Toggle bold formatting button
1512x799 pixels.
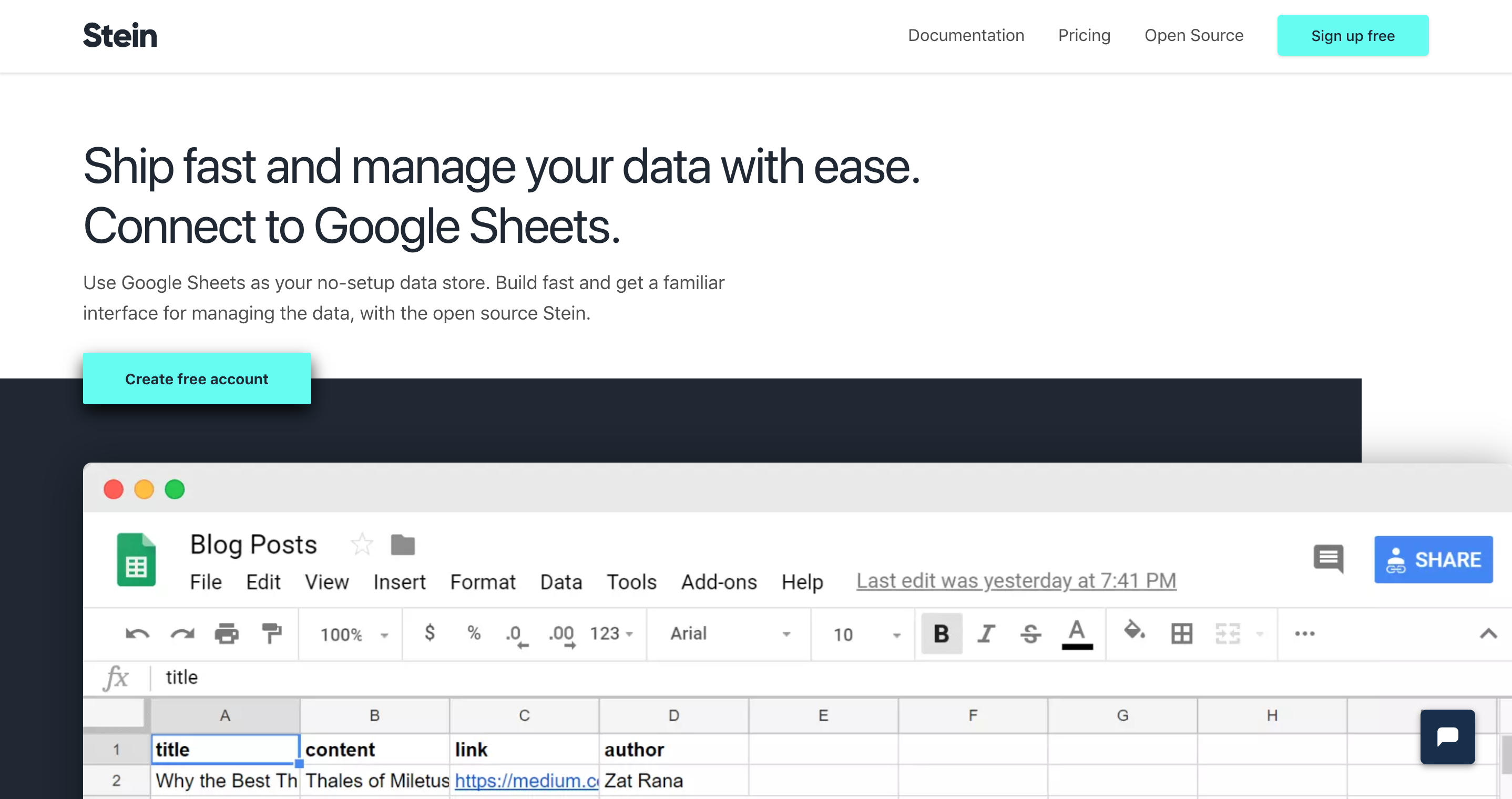[942, 634]
